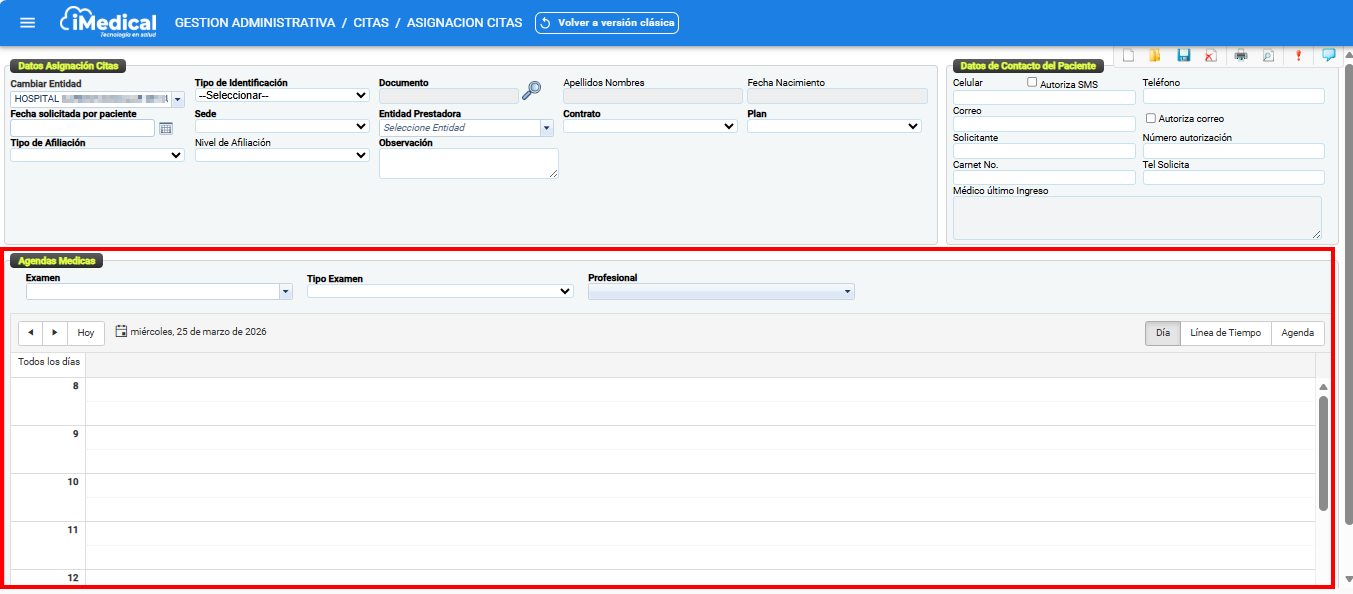This screenshot has width=1353, height=594.
Task: Click into the Observación text area
Action: point(468,163)
